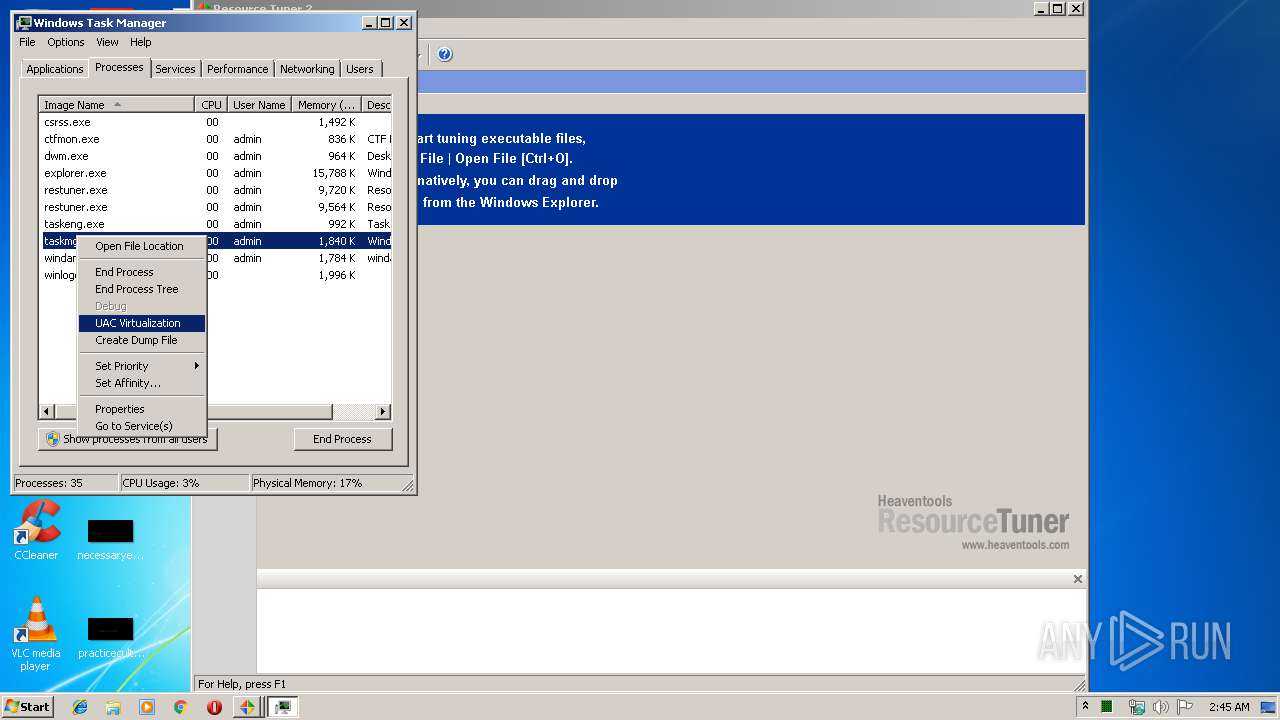Screen dimensions: 1280x720
Task: Open Internet Explorer from the taskbar
Action: coord(80,707)
